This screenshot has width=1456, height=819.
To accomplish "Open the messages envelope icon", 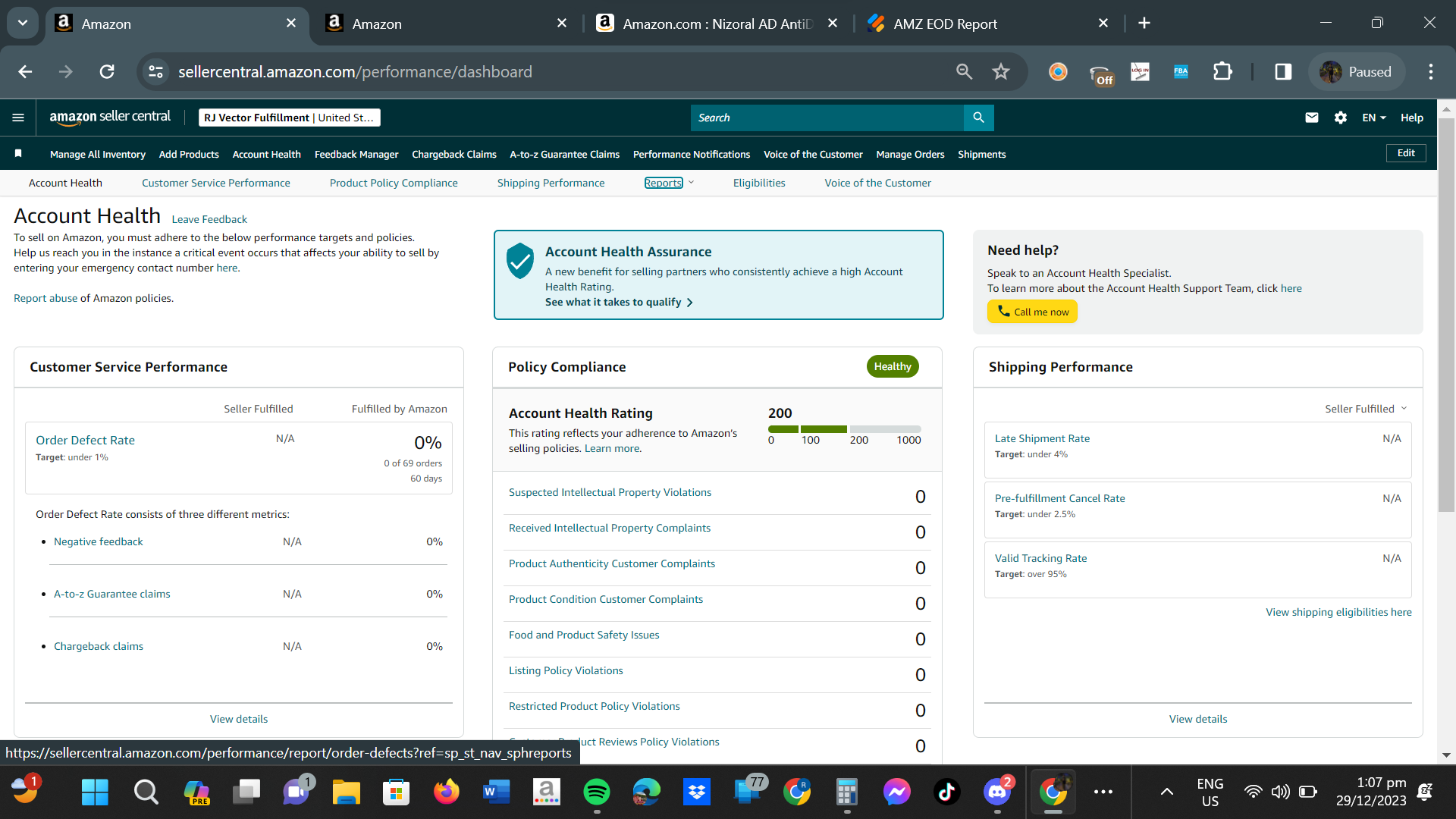I will [1312, 118].
